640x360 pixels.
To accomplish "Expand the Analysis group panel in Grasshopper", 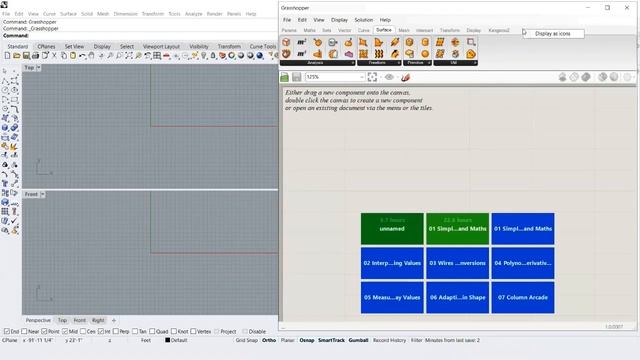I will [x=353, y=63].
